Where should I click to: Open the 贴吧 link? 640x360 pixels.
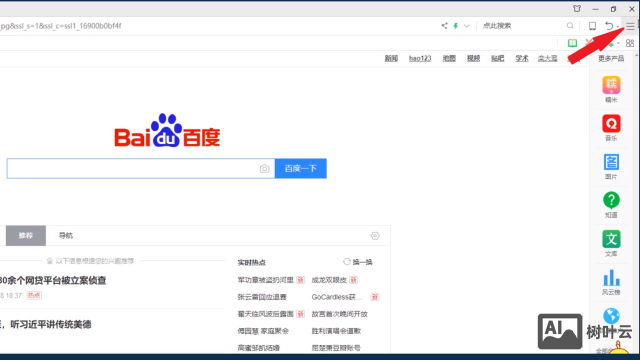click(x=498, y=58)
